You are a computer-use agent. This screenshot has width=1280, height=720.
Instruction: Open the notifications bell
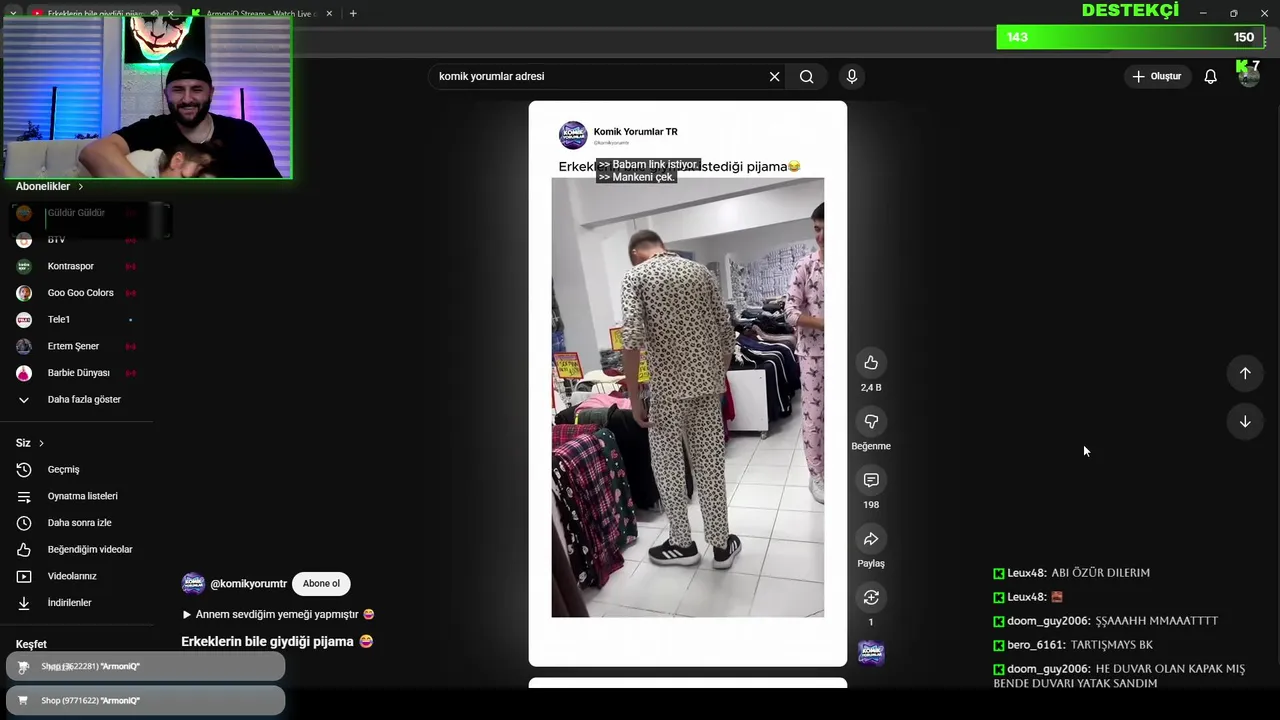(1211, 77)
